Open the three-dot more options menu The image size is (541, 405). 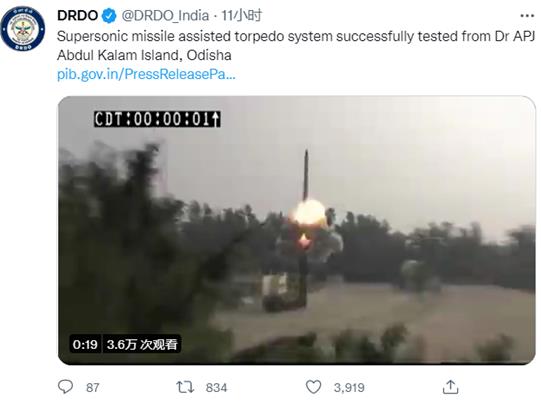point(527,16)
